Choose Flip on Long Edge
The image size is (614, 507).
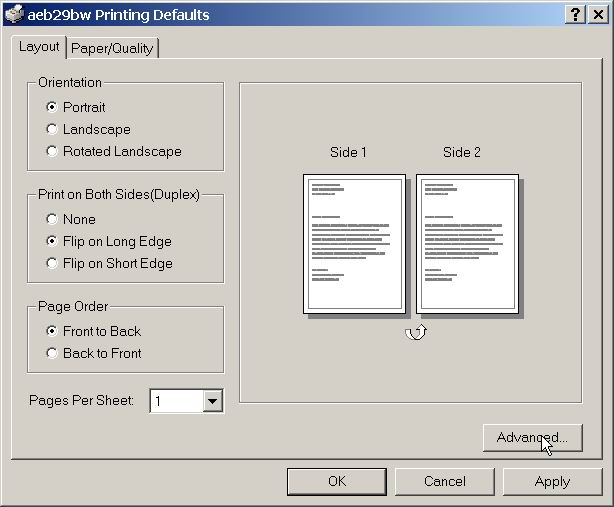coord(109,241)
